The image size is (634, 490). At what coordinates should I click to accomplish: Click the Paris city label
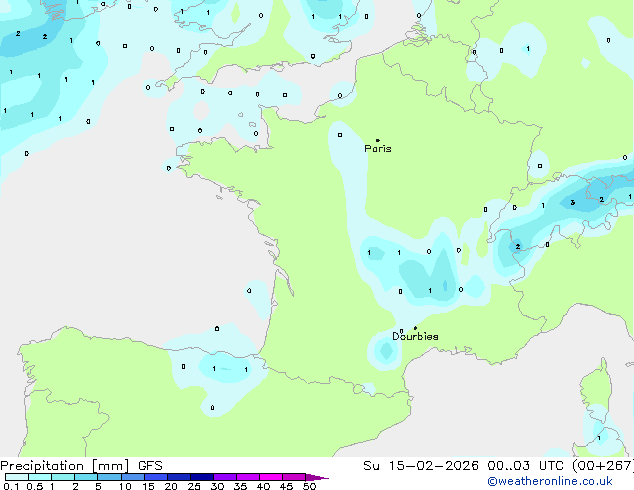click(378, 149)
